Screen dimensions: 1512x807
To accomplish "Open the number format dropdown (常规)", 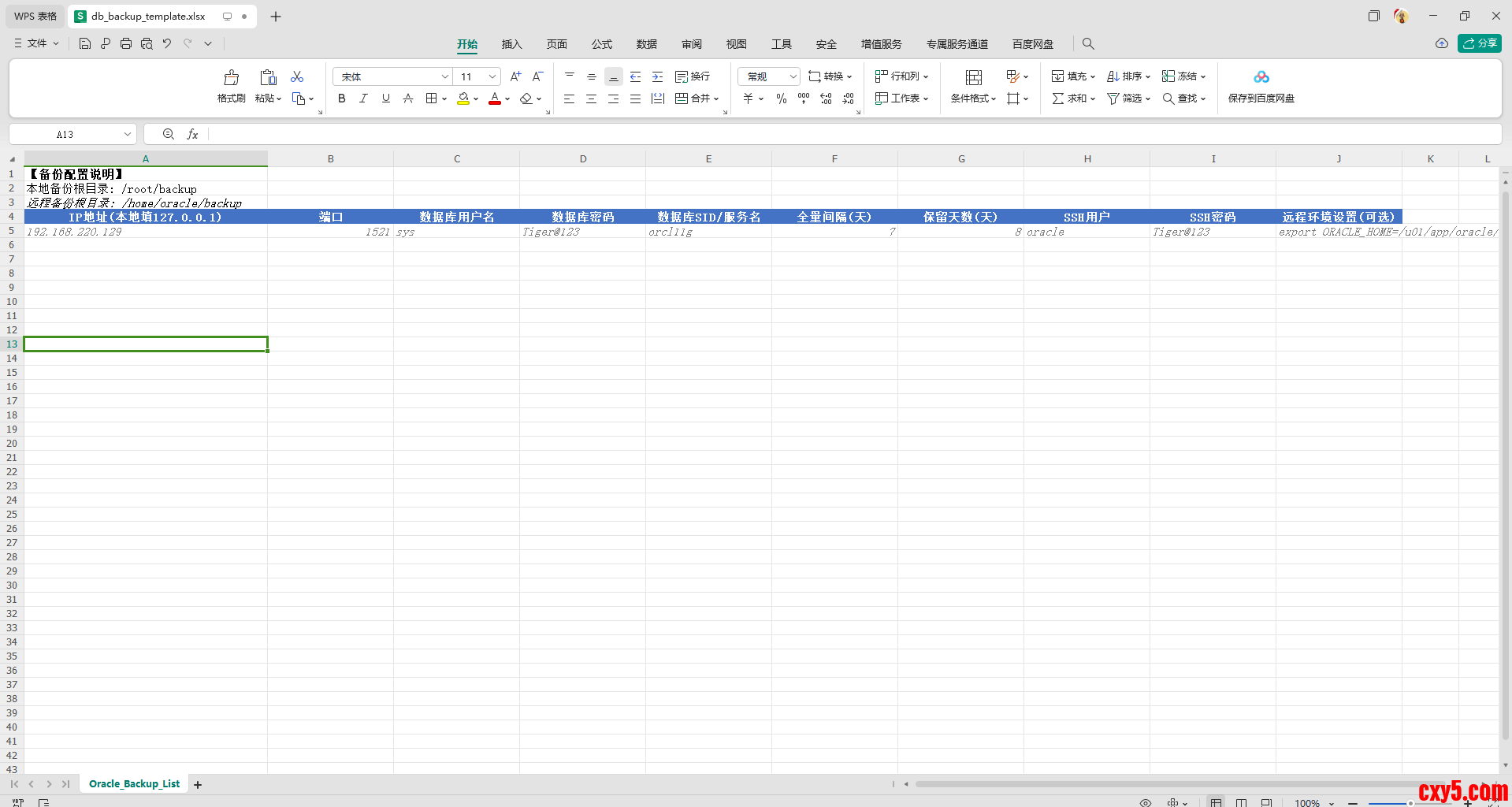I will tap(793, 76).
